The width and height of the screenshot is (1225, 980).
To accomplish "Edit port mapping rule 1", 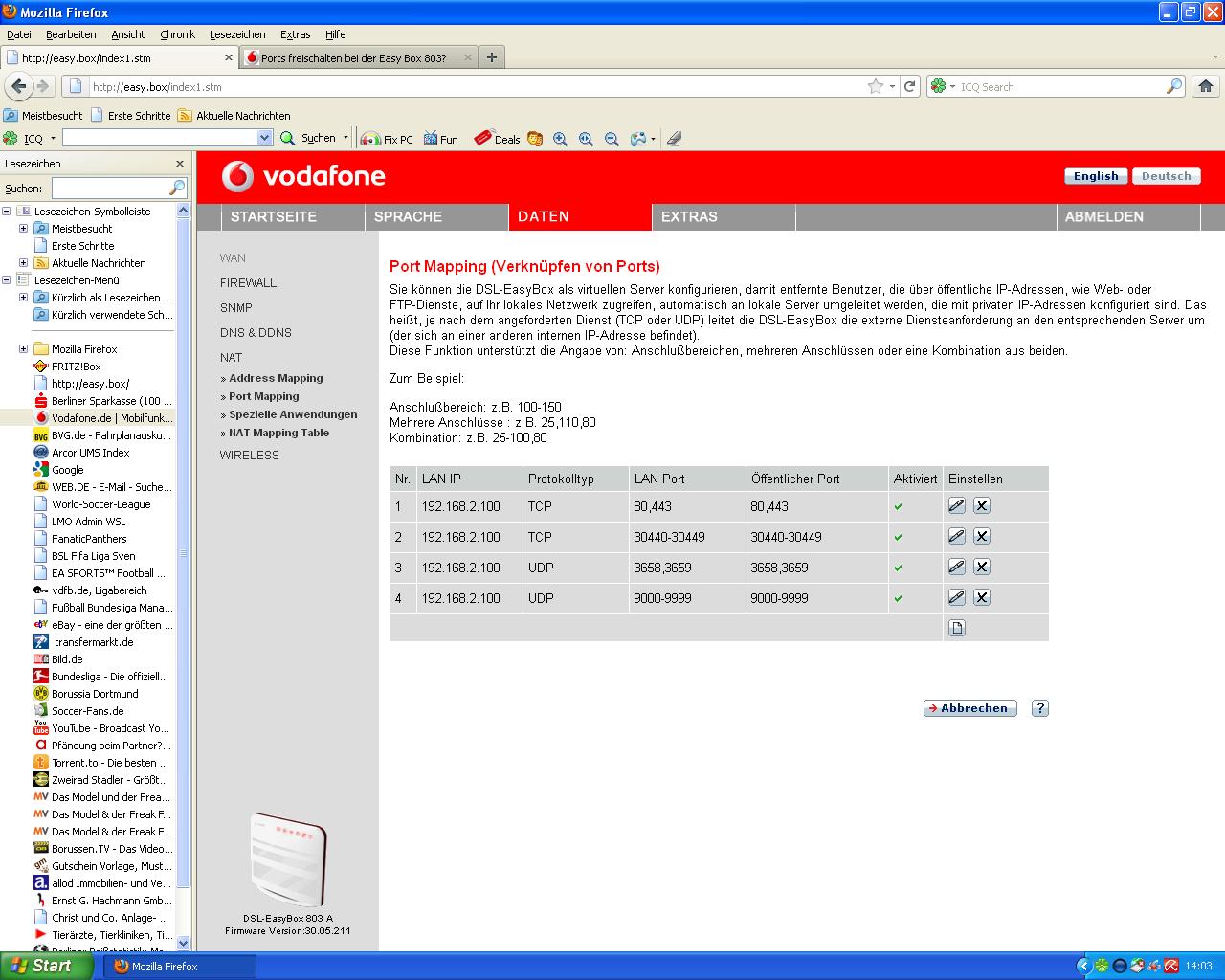I will point(956,506).
